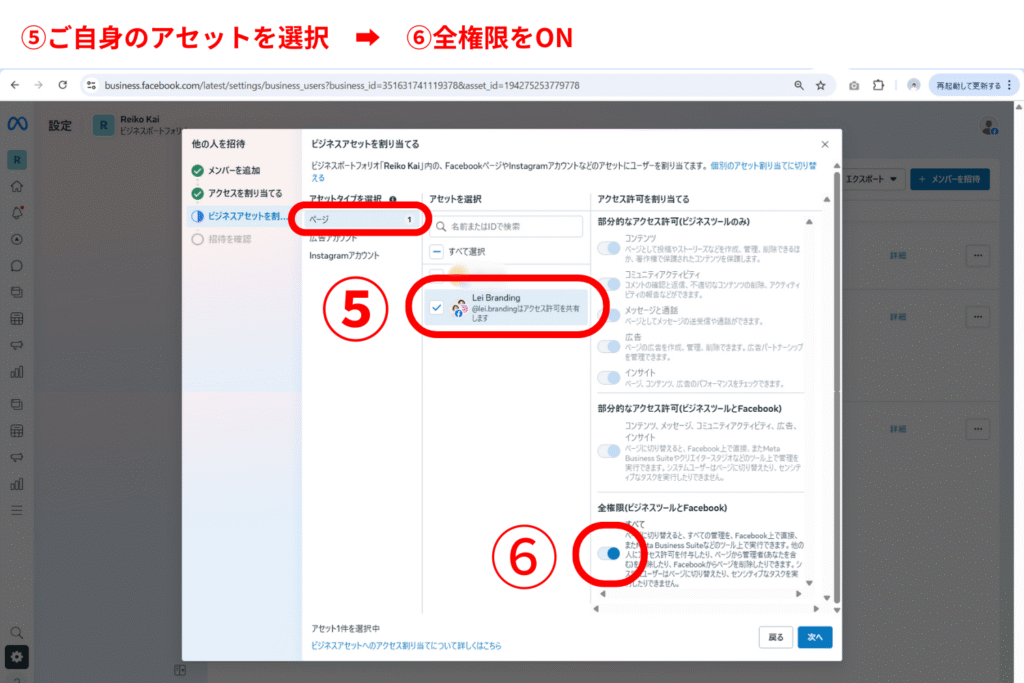Open the first row's three-dots menu

977,255
